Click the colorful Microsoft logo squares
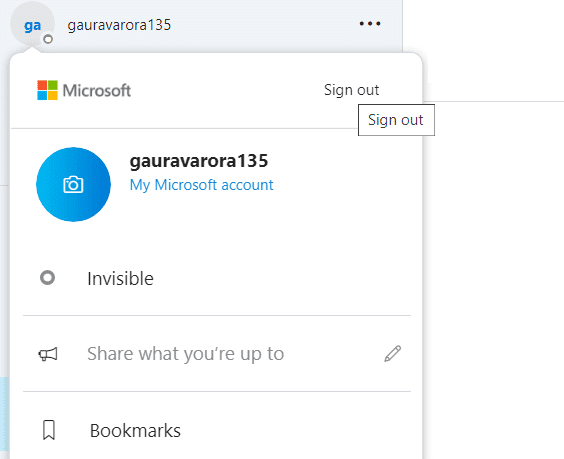Viewport: 564px width, 459px height. [47, 90]
